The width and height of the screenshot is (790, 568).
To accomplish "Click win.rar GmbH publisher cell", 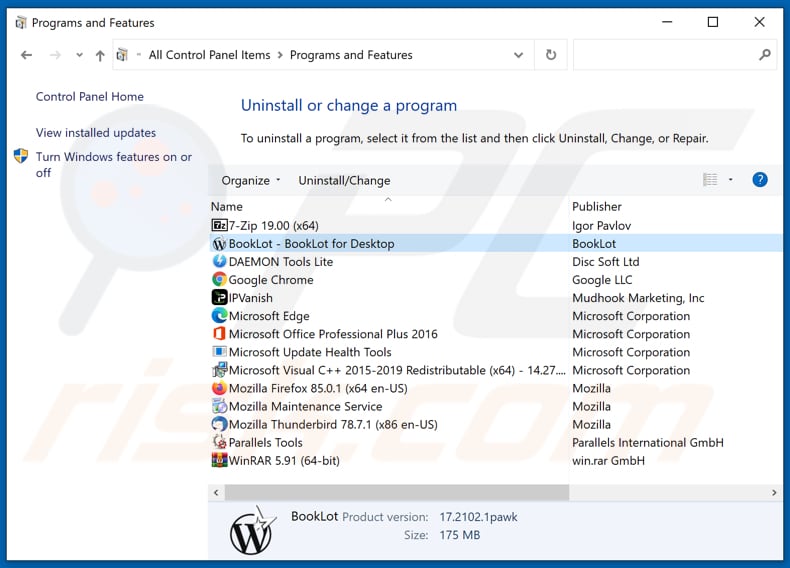I will point(608,461).
